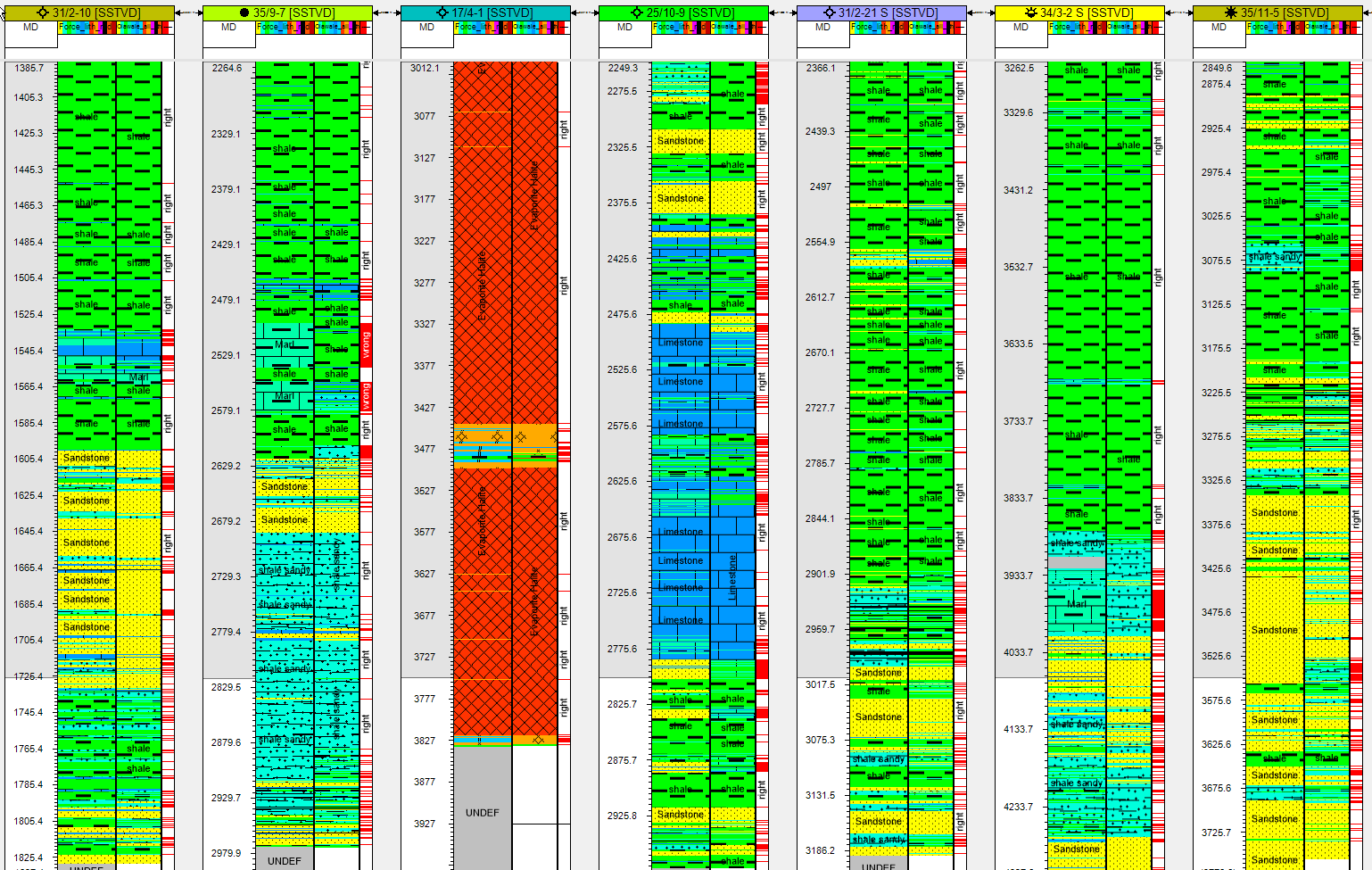Screen dimensions: 1372x870
Task: Click the well symbol icon for 17/4-1
Action: tap(442, 13)
